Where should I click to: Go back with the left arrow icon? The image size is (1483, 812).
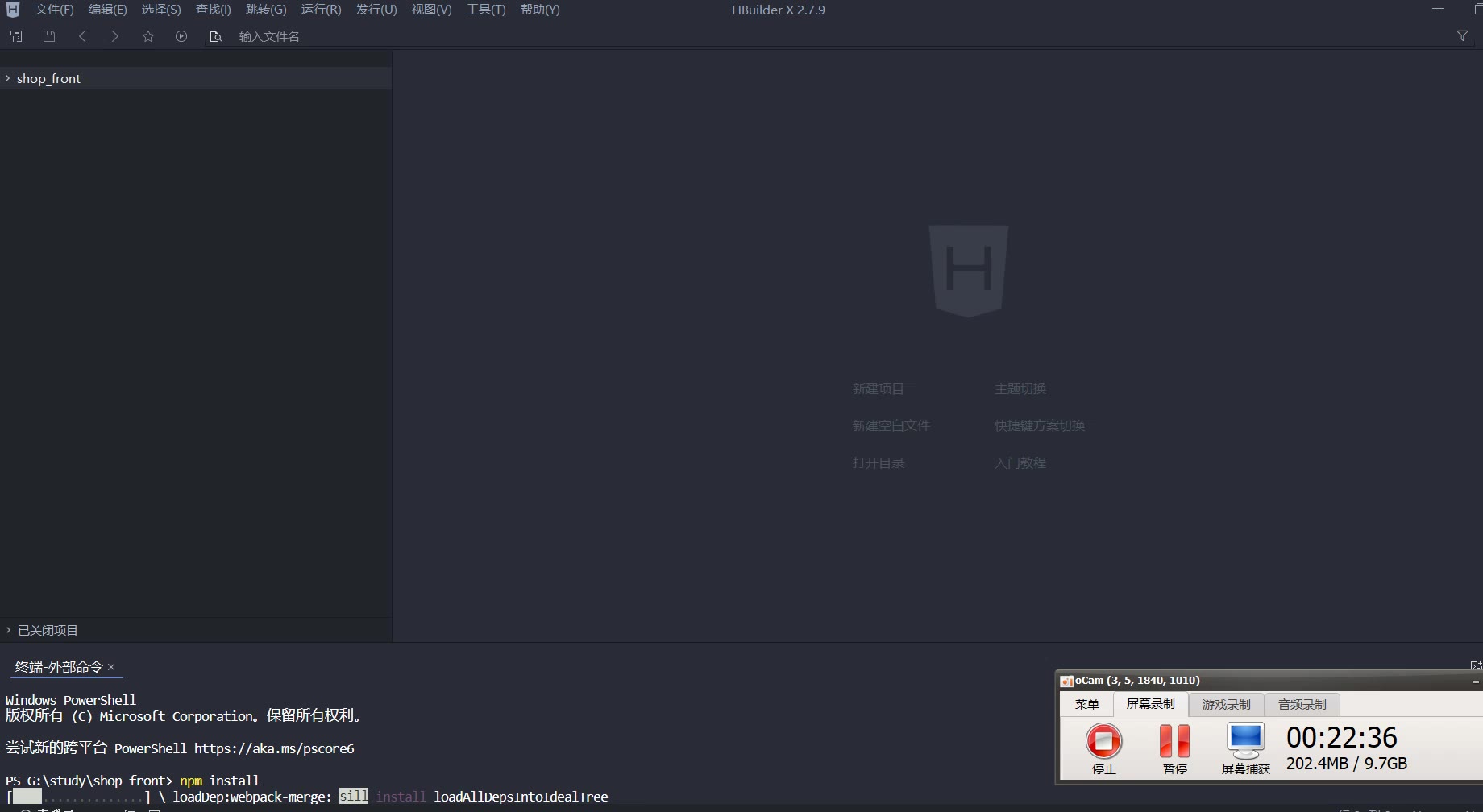pyautogui.click(x=82, y=36)
